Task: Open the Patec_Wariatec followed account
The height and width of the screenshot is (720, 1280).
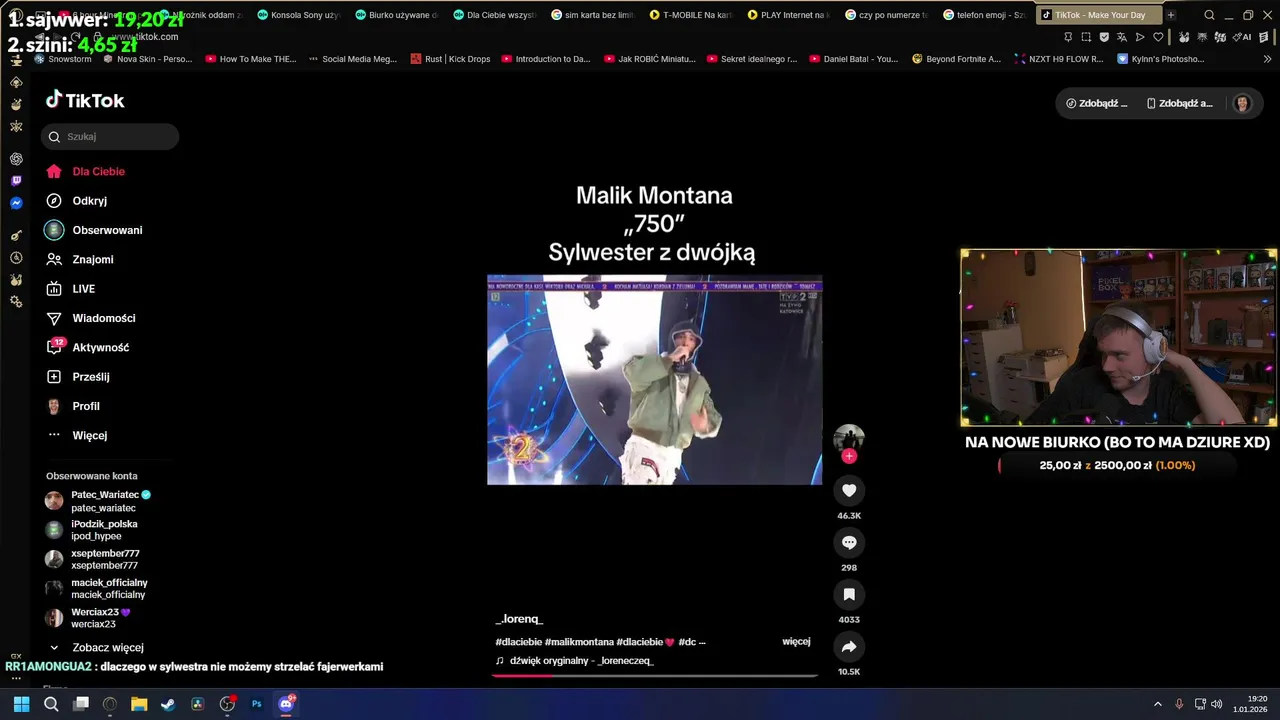Action: click(98, 501)
